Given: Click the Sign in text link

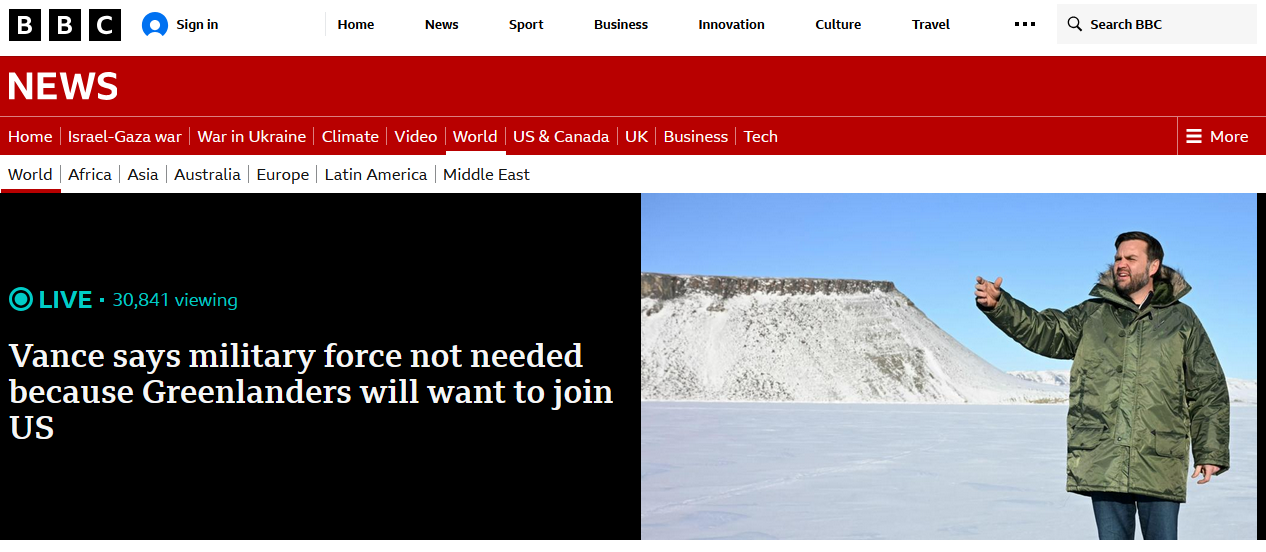Looking at the screenshot, I should [197, 24].
